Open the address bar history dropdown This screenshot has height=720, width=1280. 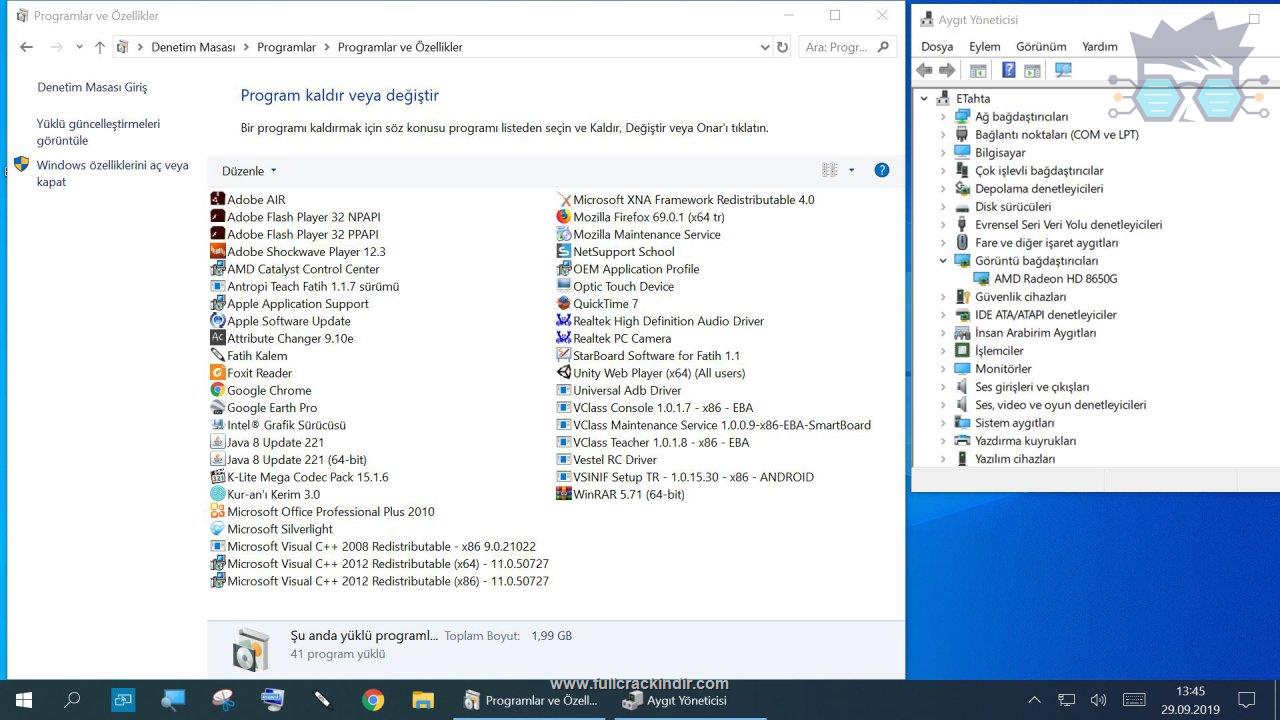765,47
